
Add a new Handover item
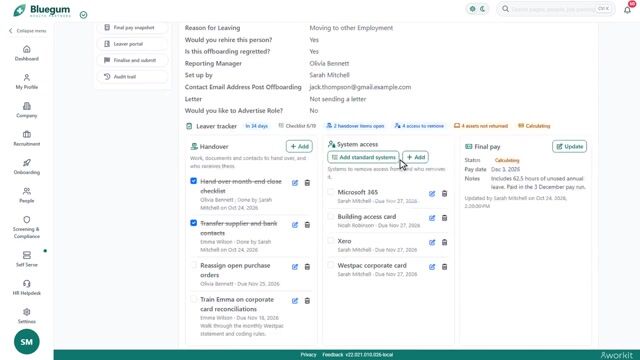[x=299, y=147]
